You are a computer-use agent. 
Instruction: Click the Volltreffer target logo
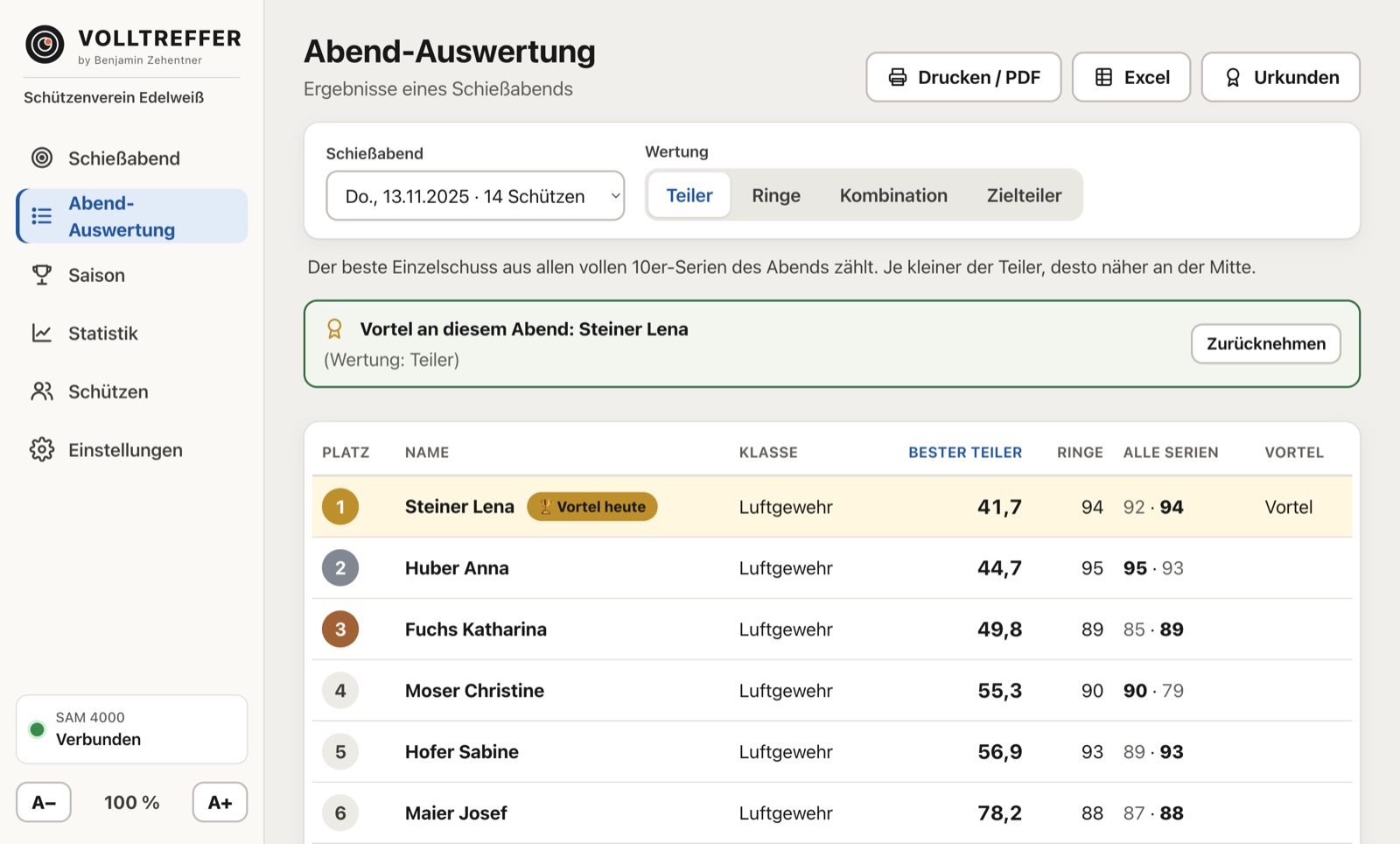click(x=45, y=44)
